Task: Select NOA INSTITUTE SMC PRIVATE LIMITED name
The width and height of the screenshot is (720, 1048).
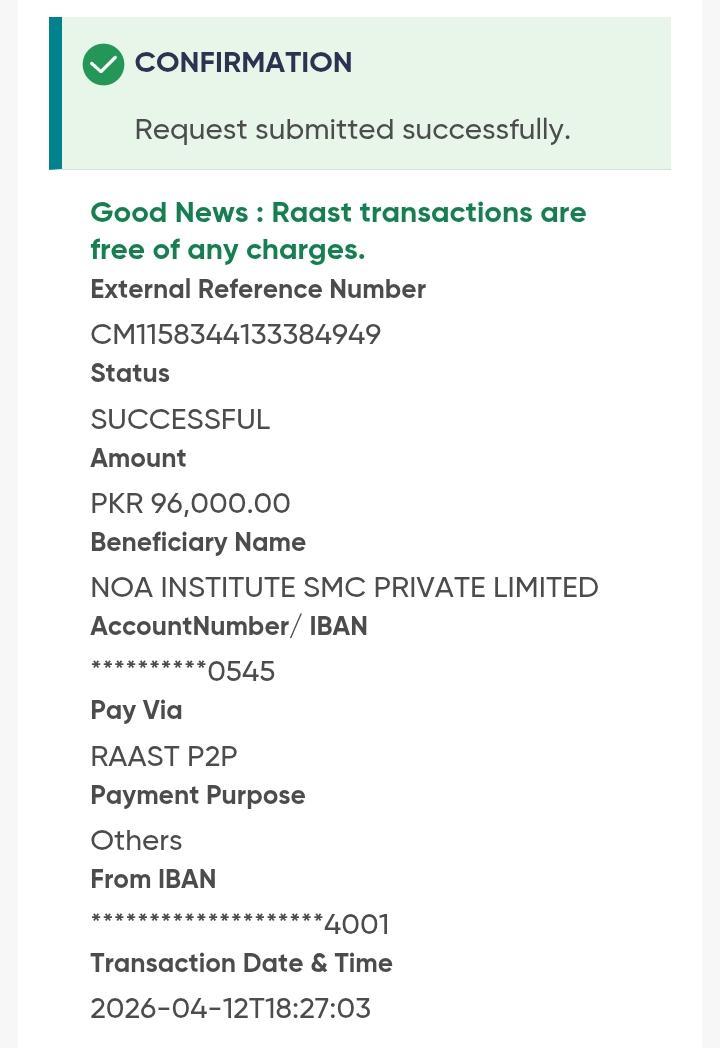Action: (344, 587)
